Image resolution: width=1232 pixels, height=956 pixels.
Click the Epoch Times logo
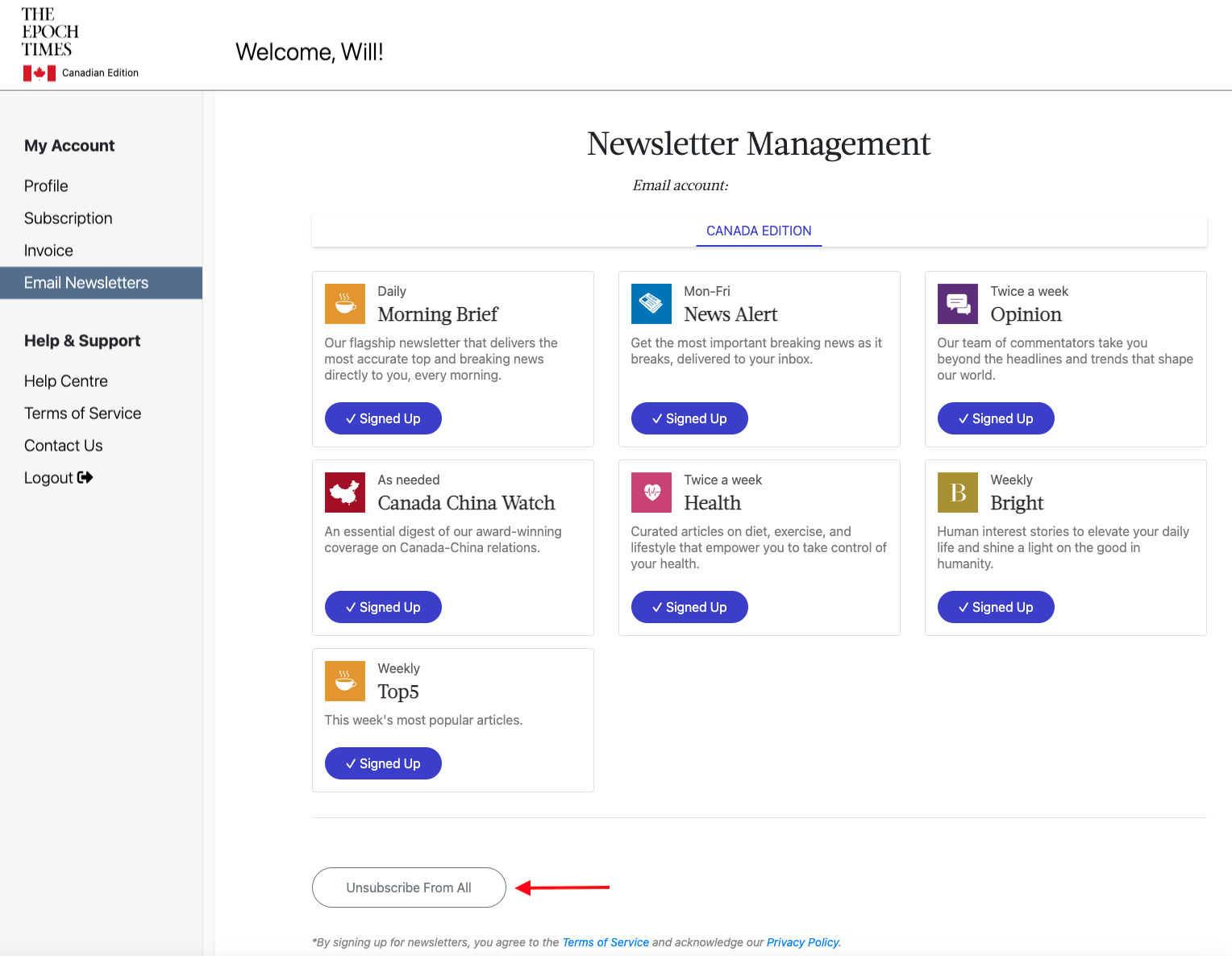(50, 32)
